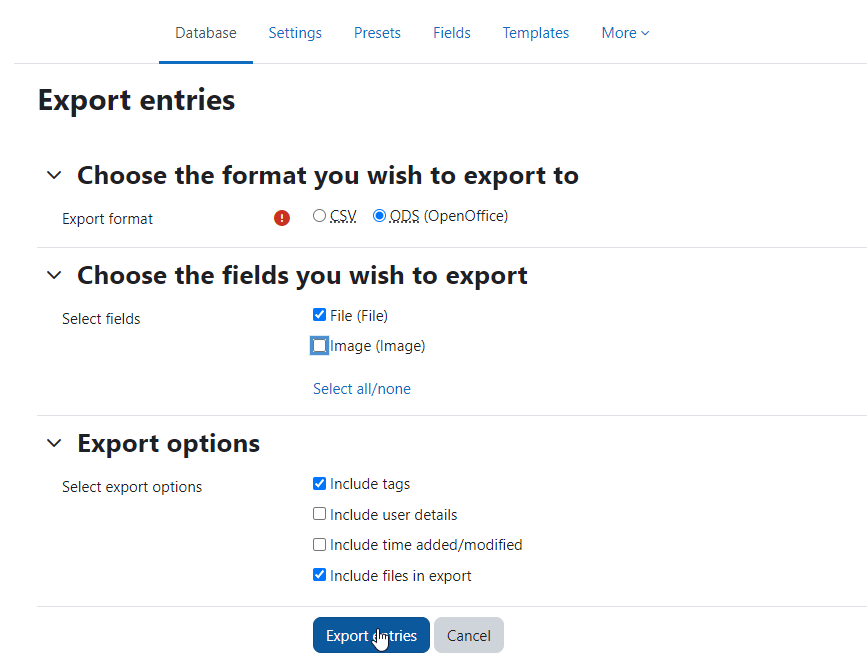The image size is (867, 672).
Task: Click the red error icon beside Export format
Action: click(282, 218)
